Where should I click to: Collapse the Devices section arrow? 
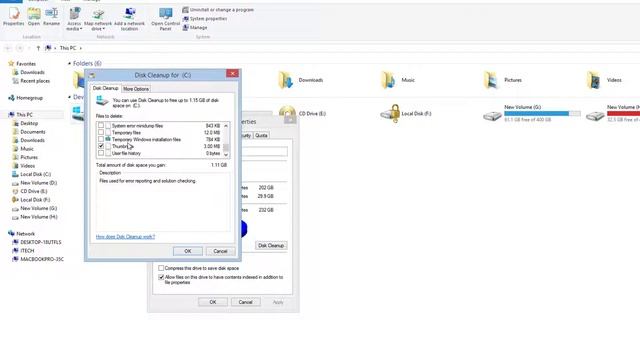(69, 97)
